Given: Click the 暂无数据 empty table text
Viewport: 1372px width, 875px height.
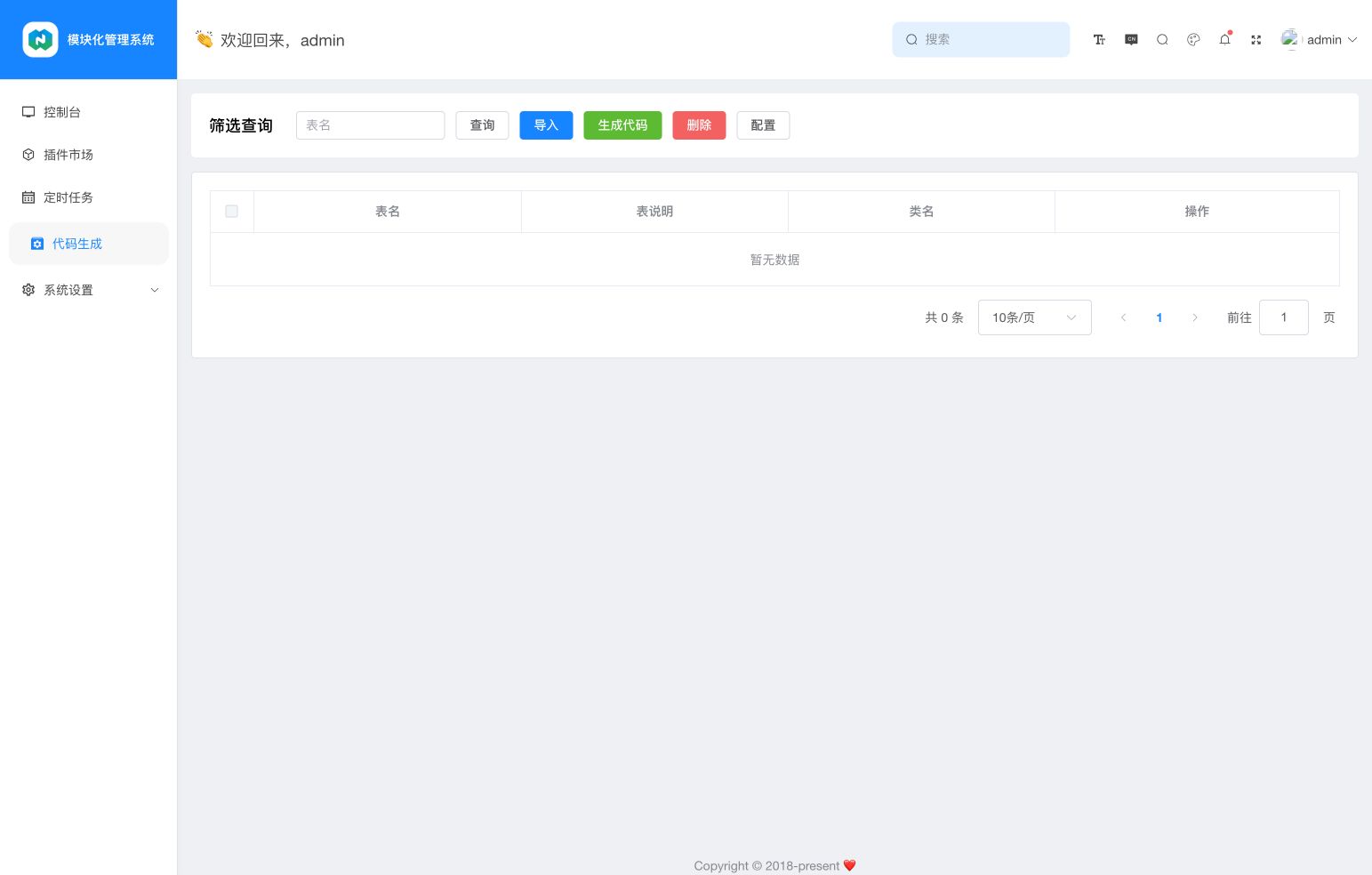Looking at the screenshot, I should [774, 260].
